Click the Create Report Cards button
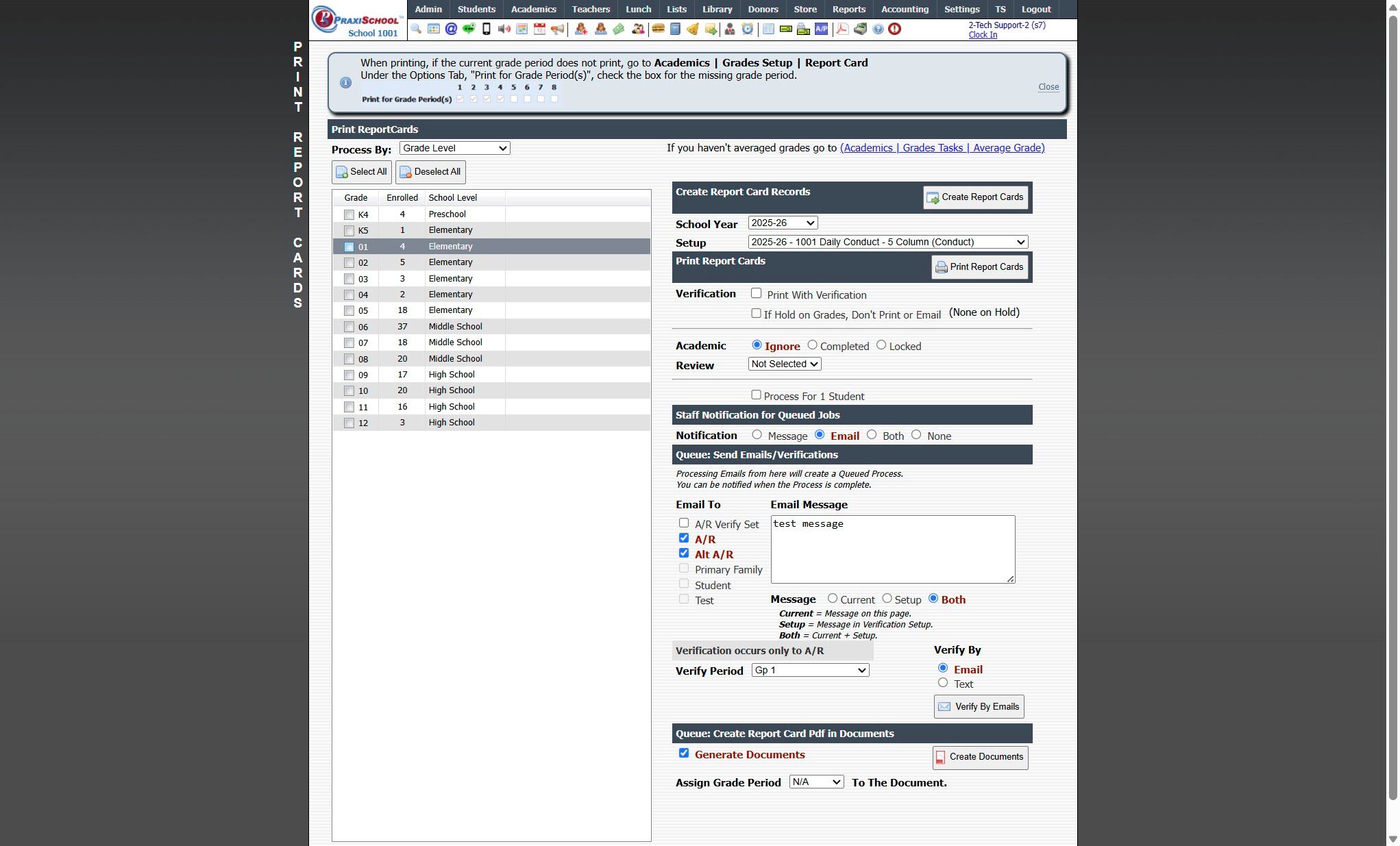Image resolution: width=1400 pixels, height=846 pixels. 975,197
